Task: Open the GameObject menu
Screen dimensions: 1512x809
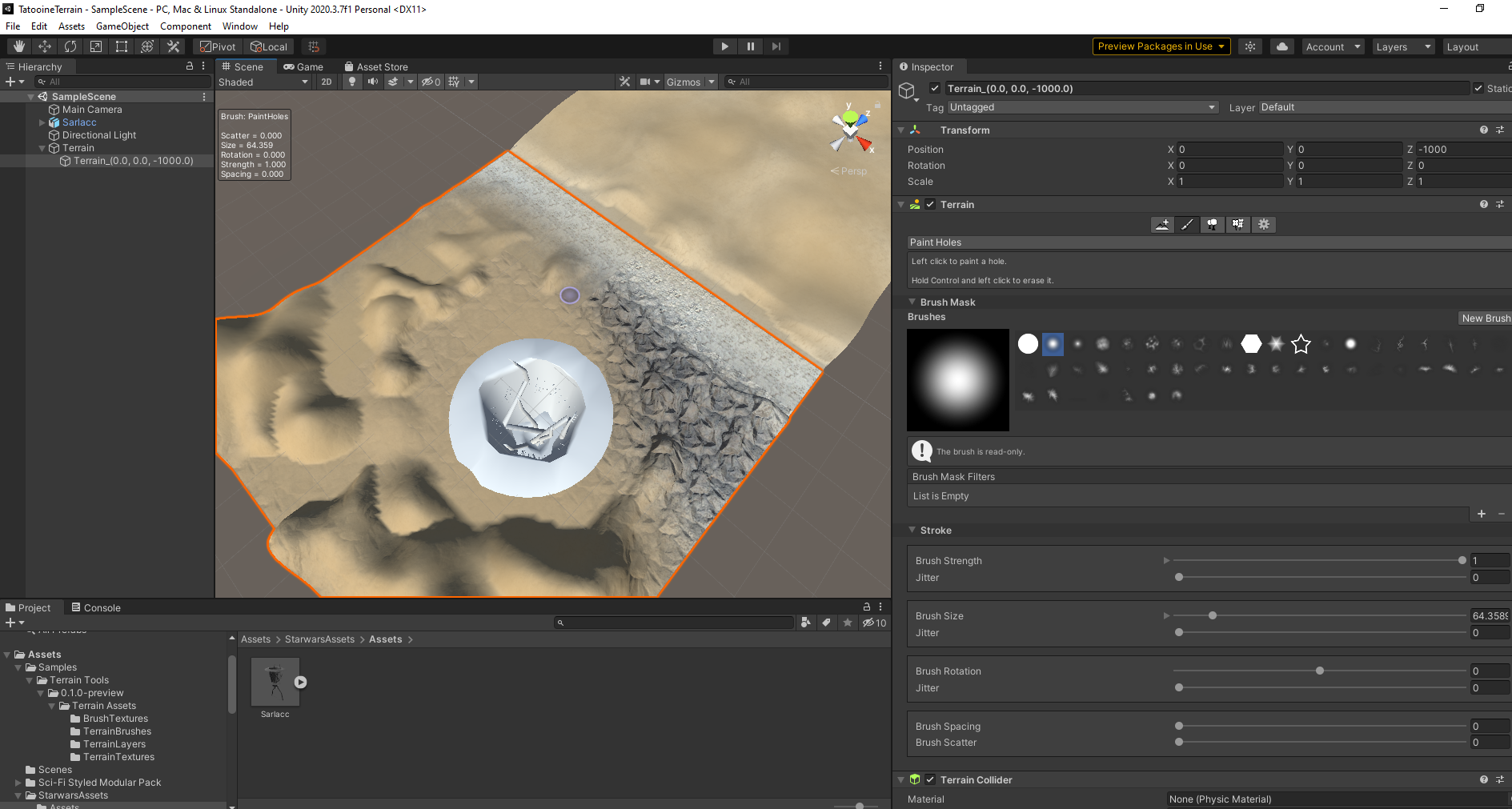Action: 122,26
